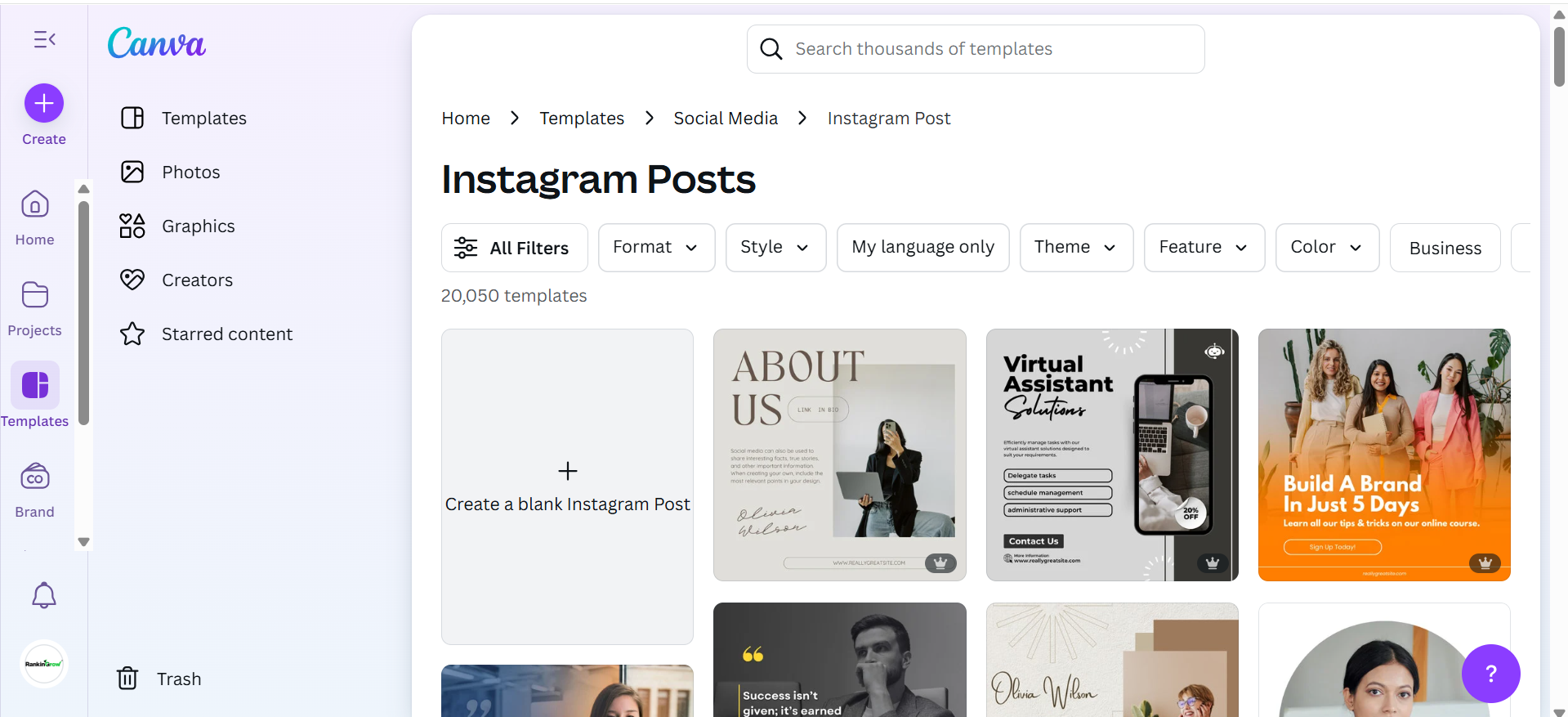Image resolution: width=1568 pixels, height=717 pixels.
Task: Open Trash in the side menu
Action: click(179, 679)
